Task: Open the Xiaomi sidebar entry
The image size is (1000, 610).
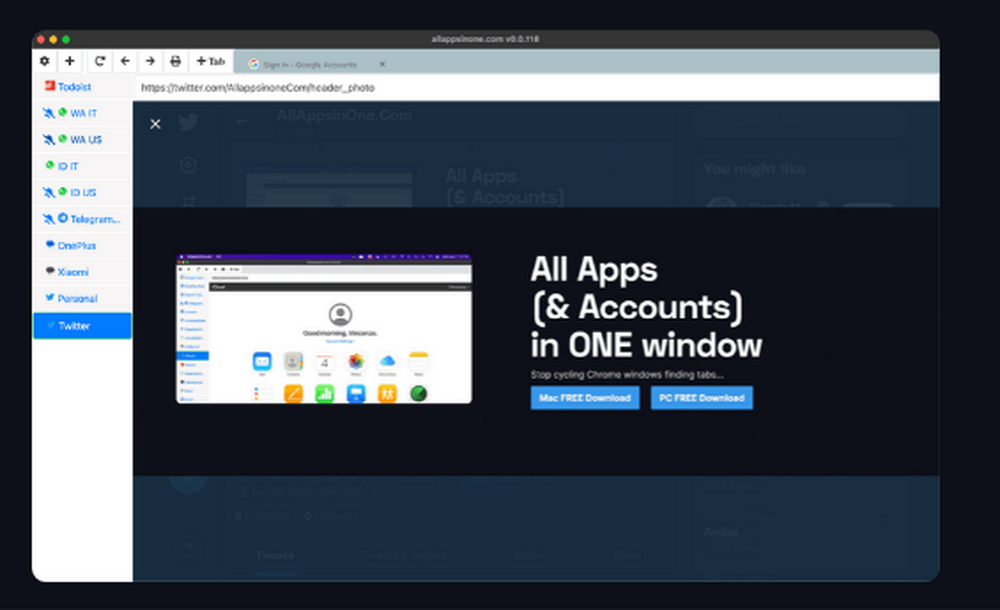Action: pos(82,272)
